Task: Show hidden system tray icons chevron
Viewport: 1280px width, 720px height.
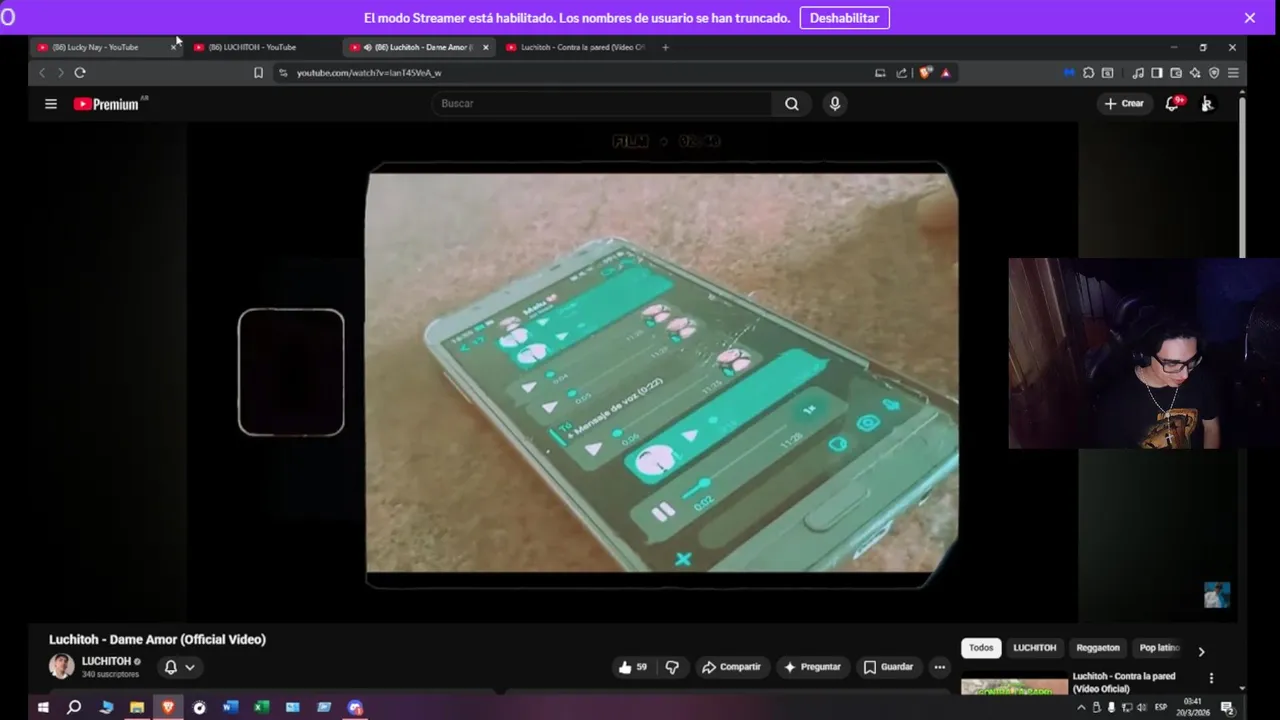Action: pyautogui.click(x=1081, y=707)
